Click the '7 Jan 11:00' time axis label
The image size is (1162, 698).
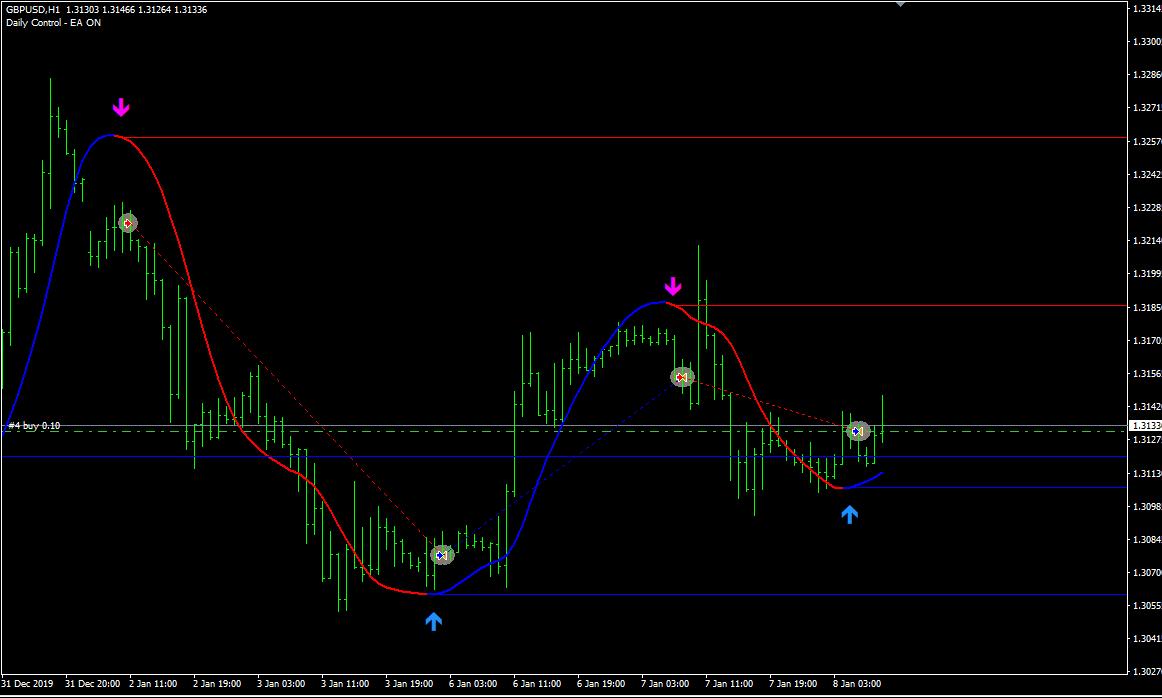pyautogui.click(x=729, y=684)
